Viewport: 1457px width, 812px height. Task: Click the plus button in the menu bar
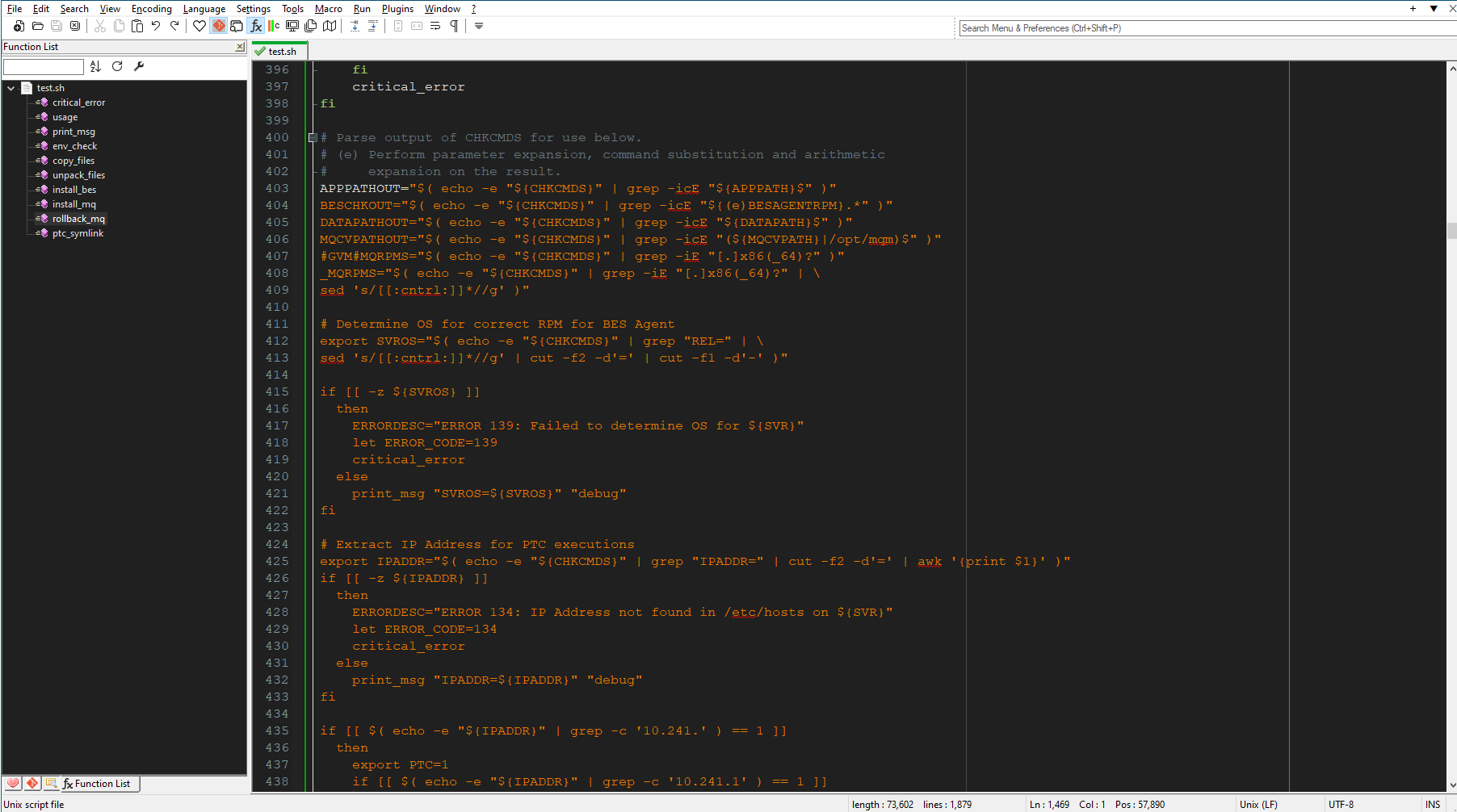1413,9
